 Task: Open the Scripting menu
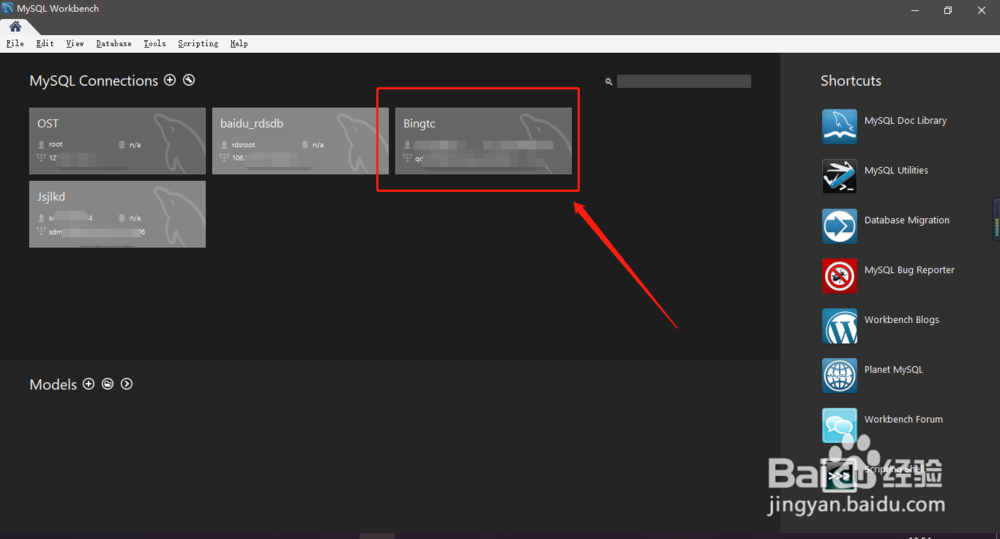198,43
